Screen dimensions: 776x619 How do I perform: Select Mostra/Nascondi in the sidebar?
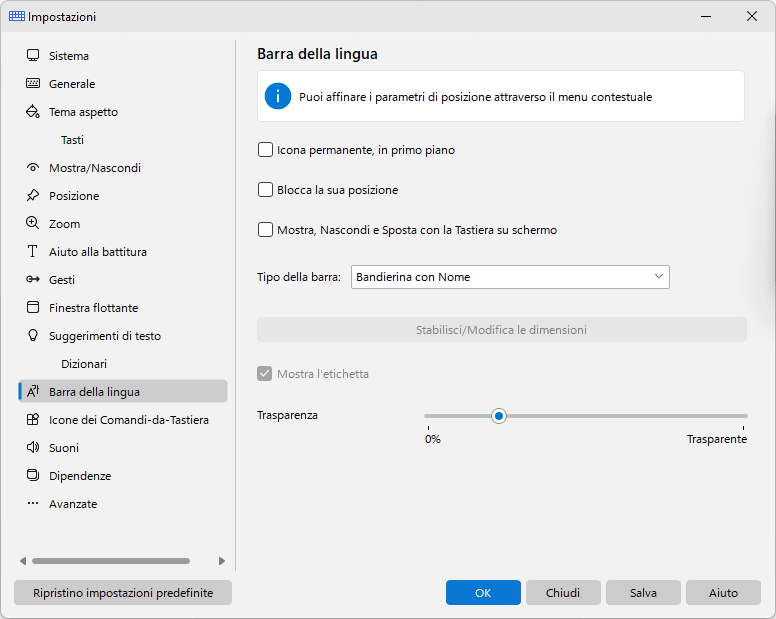click(123, 168)
